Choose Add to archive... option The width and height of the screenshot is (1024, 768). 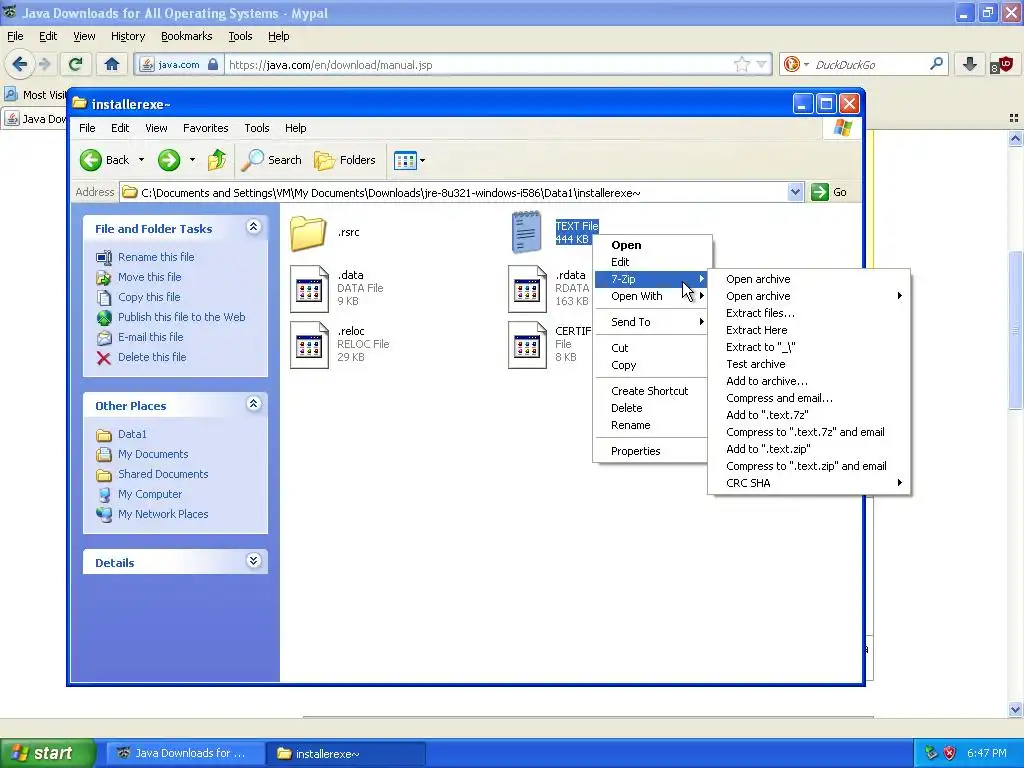point(767,381)
